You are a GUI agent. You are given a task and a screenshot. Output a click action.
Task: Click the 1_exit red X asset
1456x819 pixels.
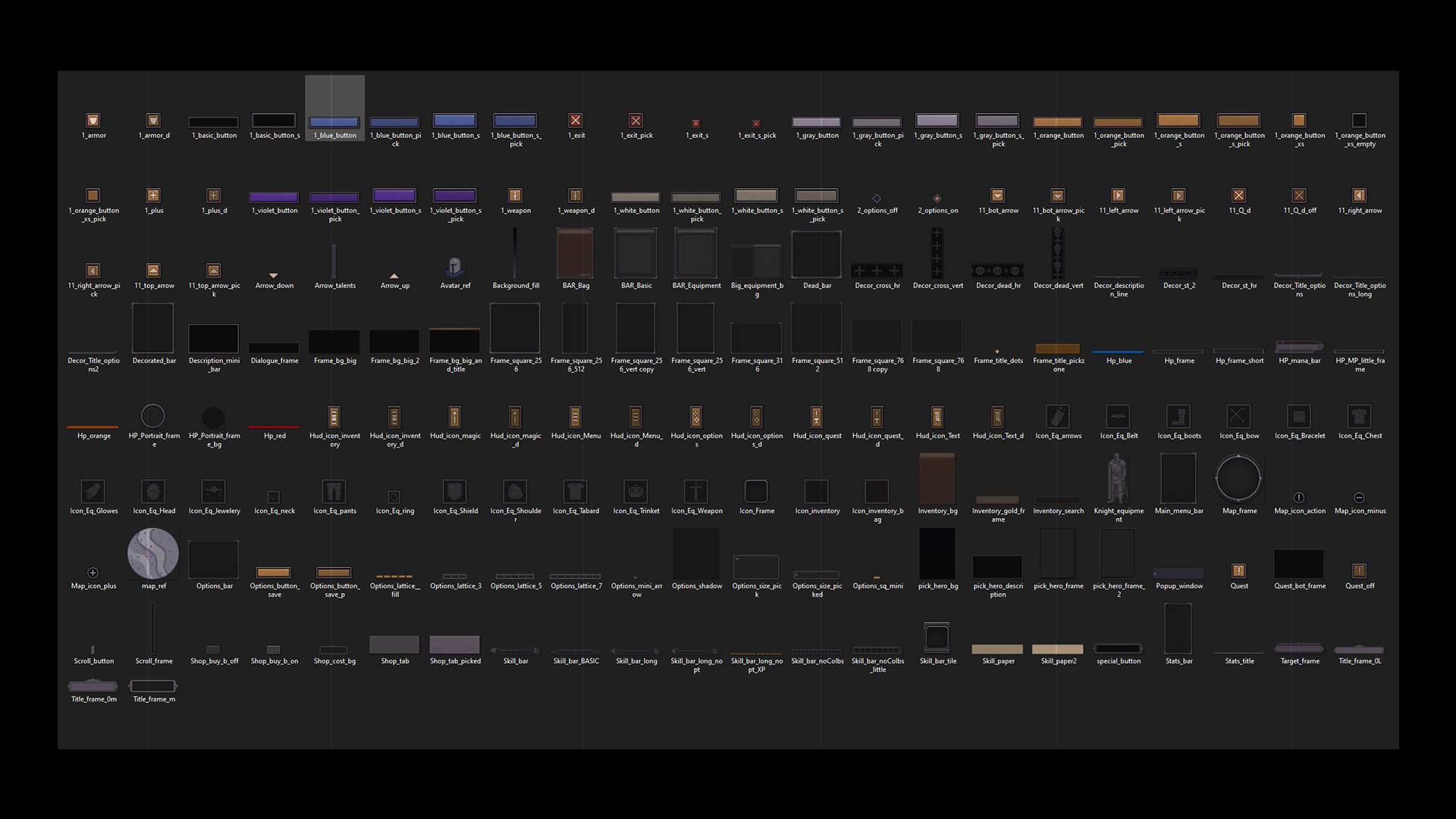pos(576,121)
